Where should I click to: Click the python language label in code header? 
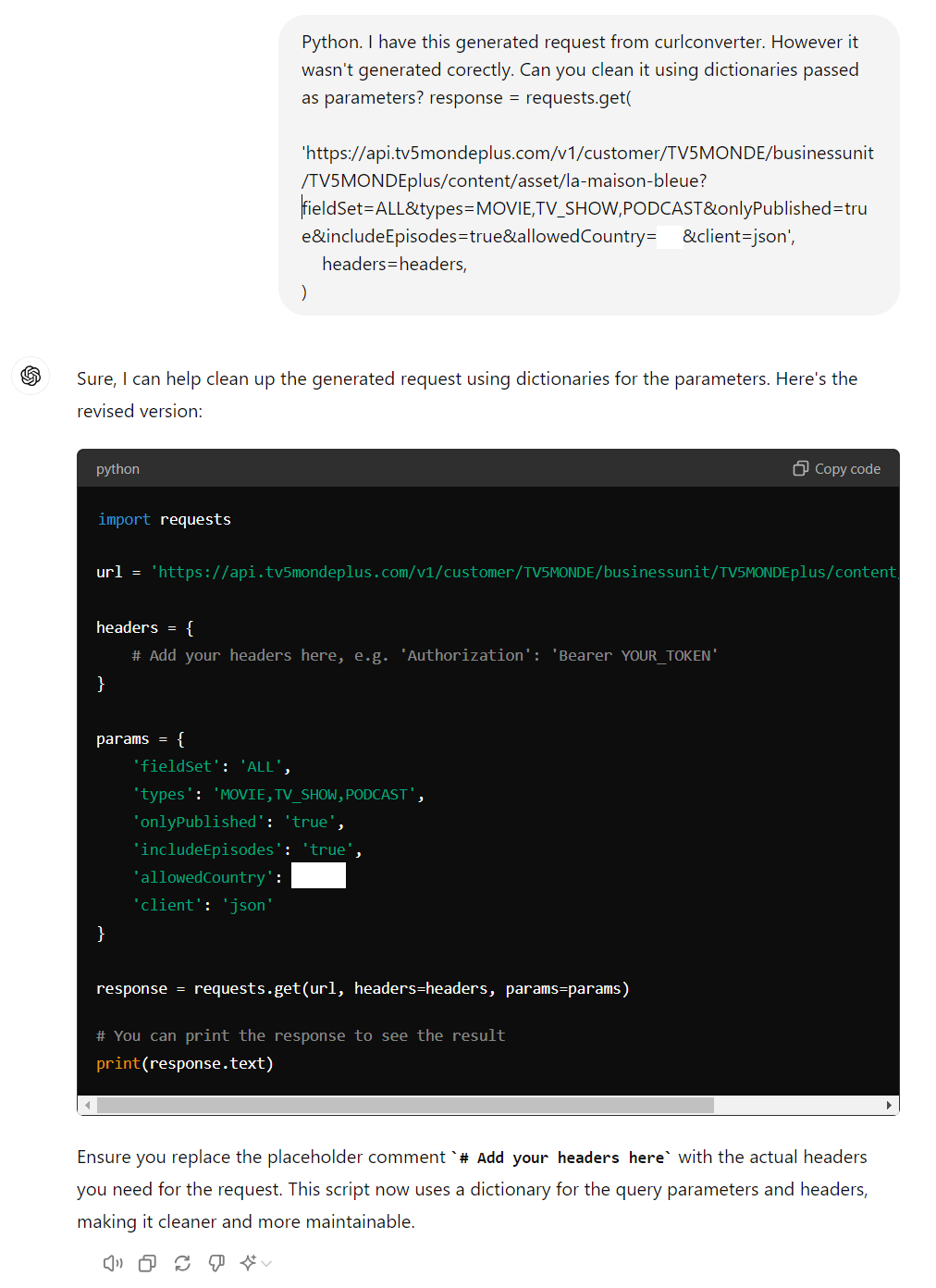(x=117, y=469)
